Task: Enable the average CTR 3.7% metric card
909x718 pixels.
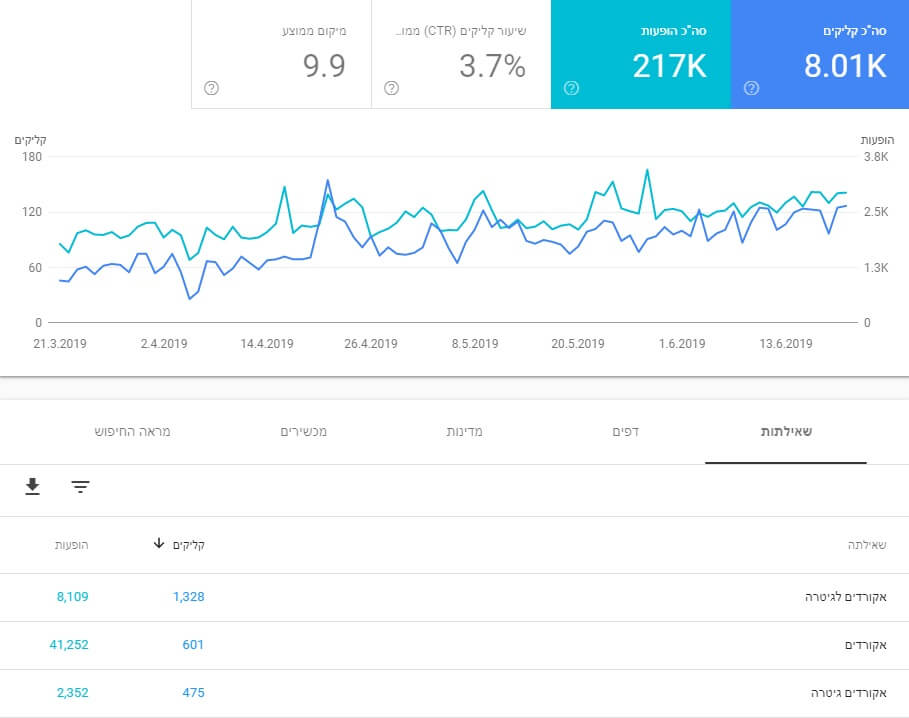Action: 461,54
